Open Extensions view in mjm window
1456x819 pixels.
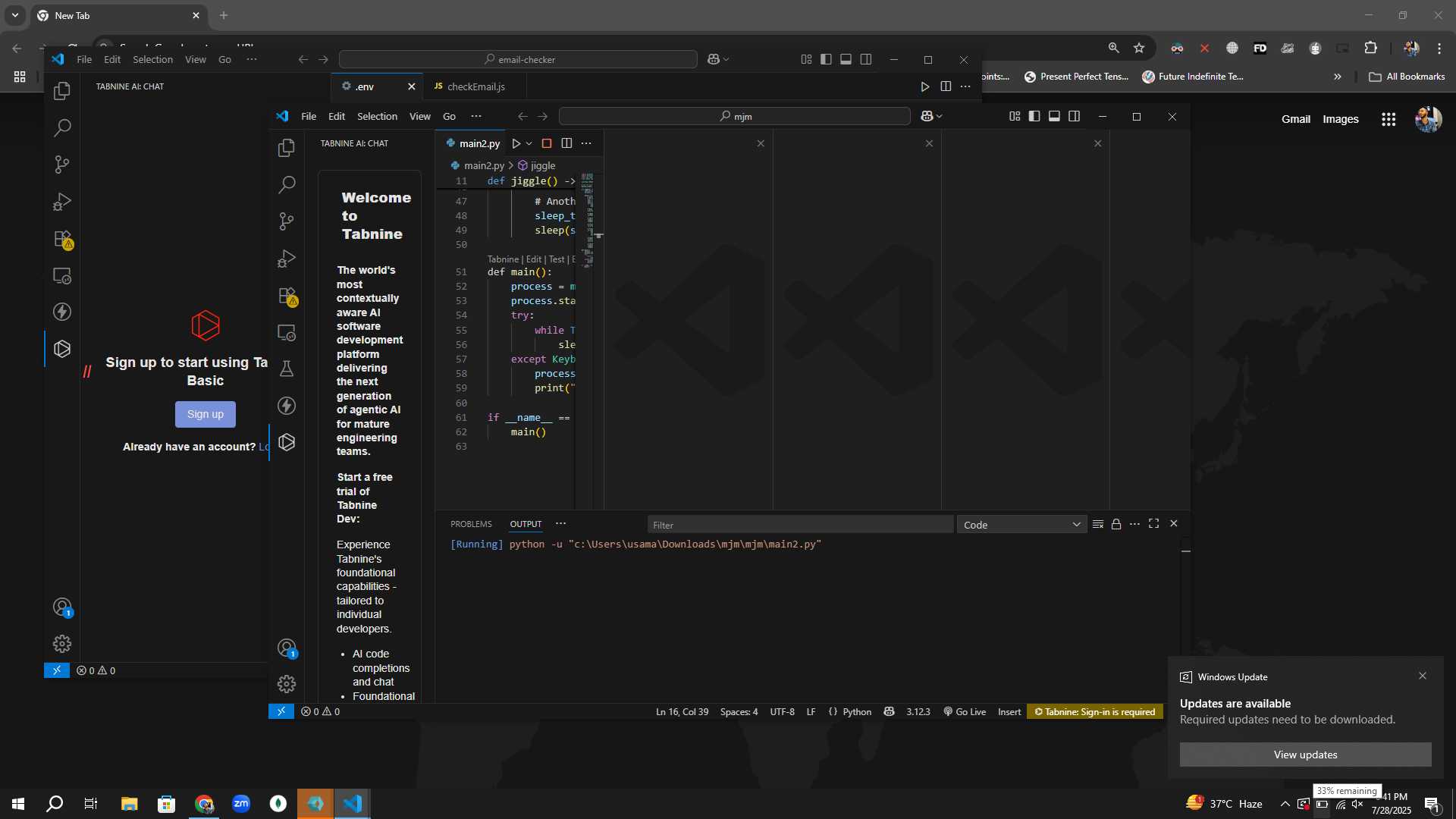[287, 296]
